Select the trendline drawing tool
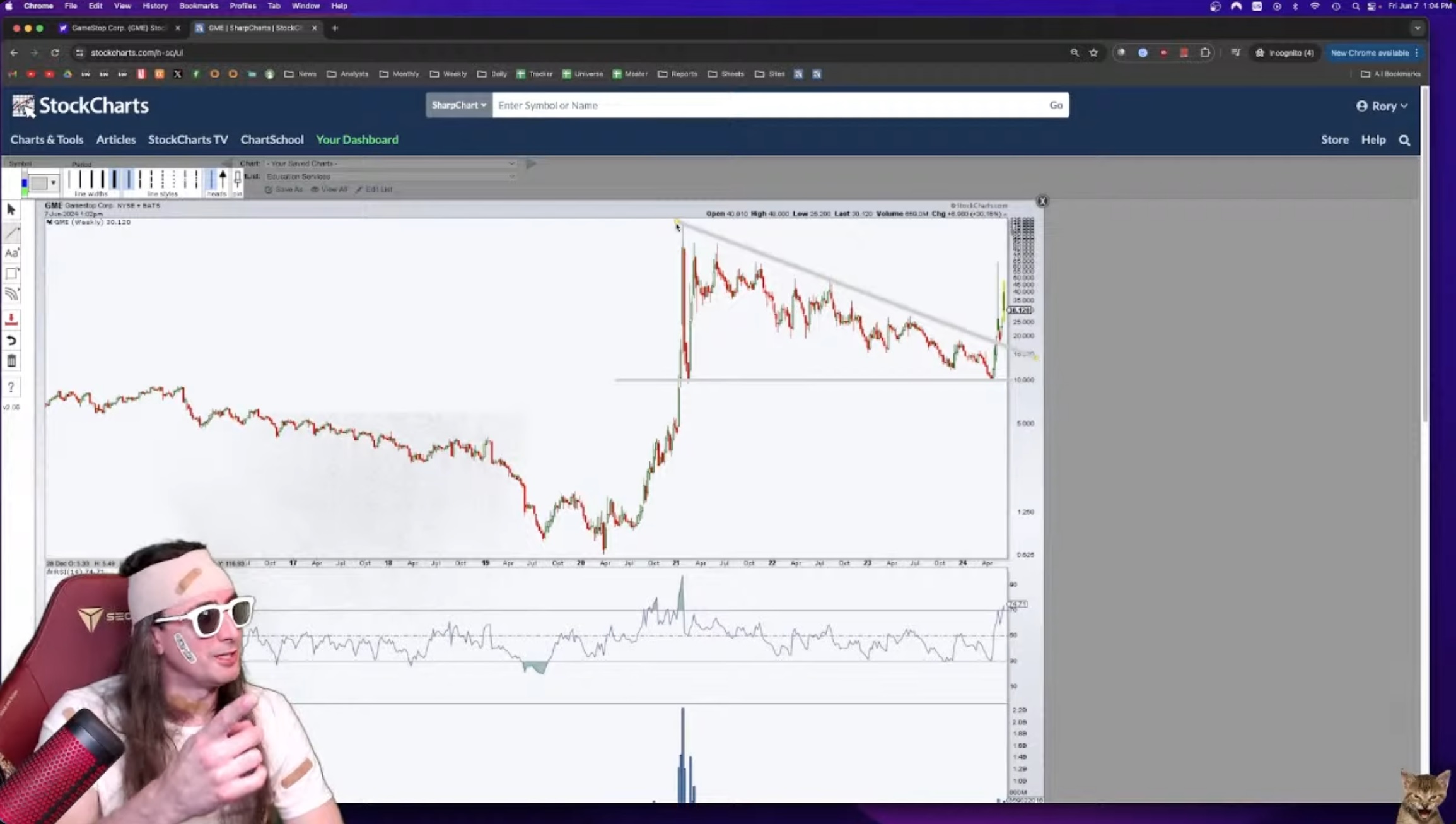Viewport: 1456px width, 824px height. (11, 233)
